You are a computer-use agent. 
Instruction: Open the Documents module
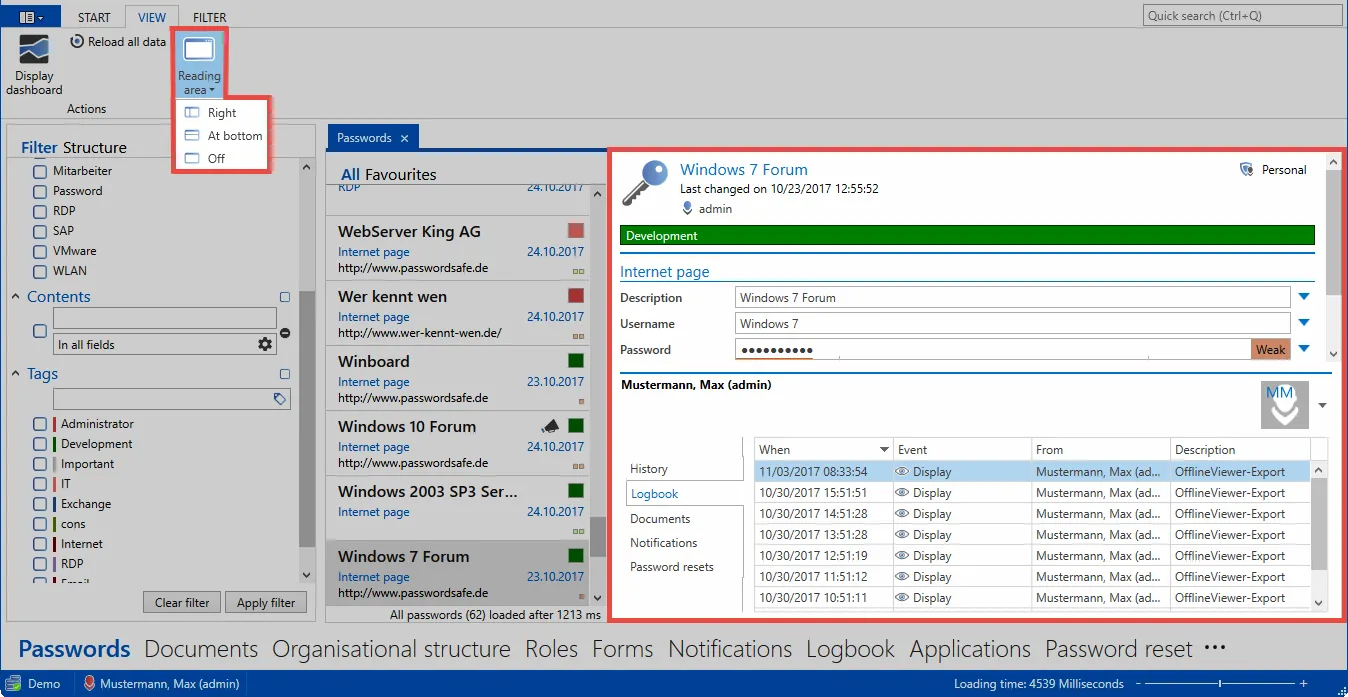[x=201, y=649]
